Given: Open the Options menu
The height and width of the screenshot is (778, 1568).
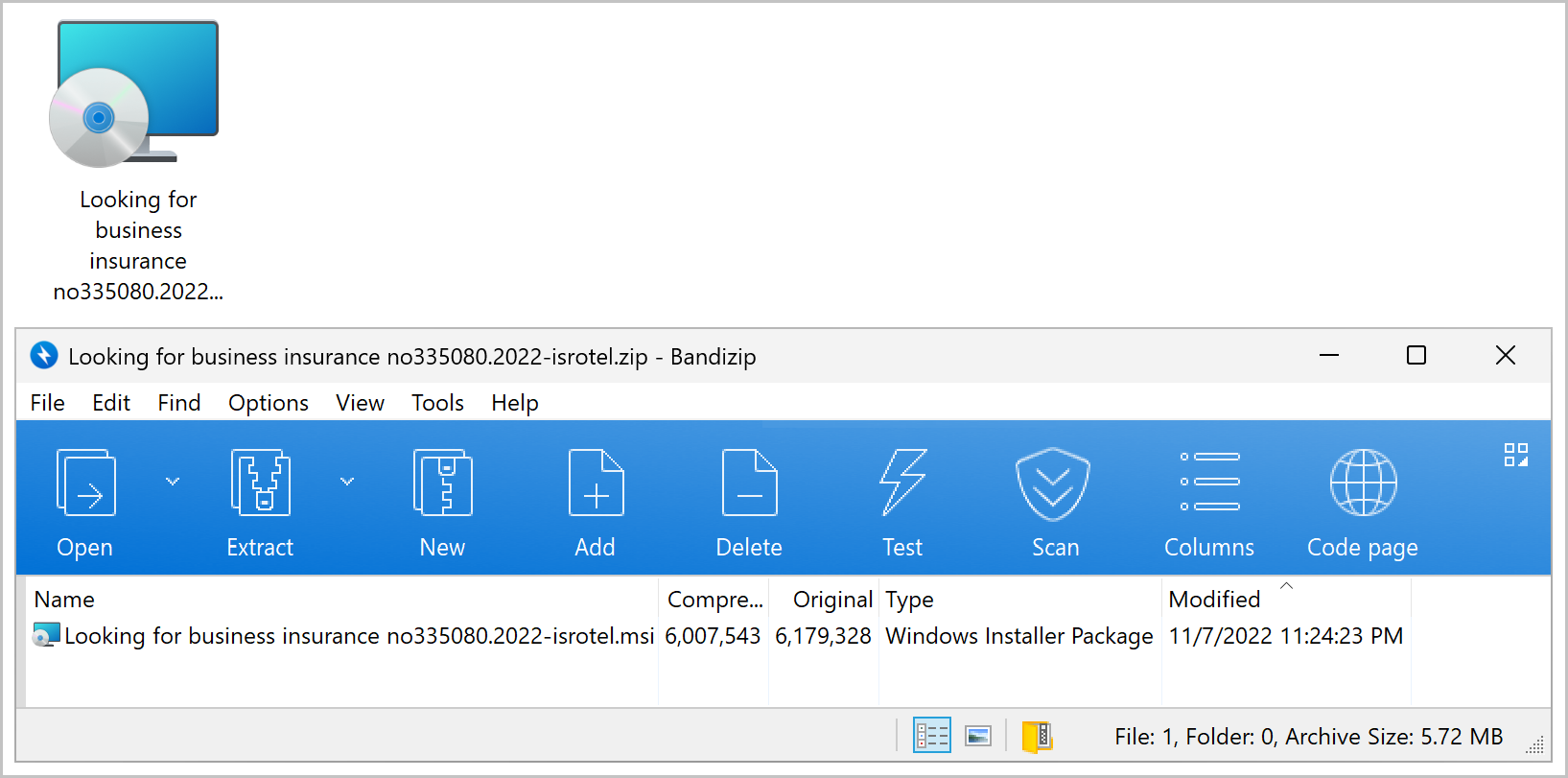Looking at the screenshot, I should [269, 403].
